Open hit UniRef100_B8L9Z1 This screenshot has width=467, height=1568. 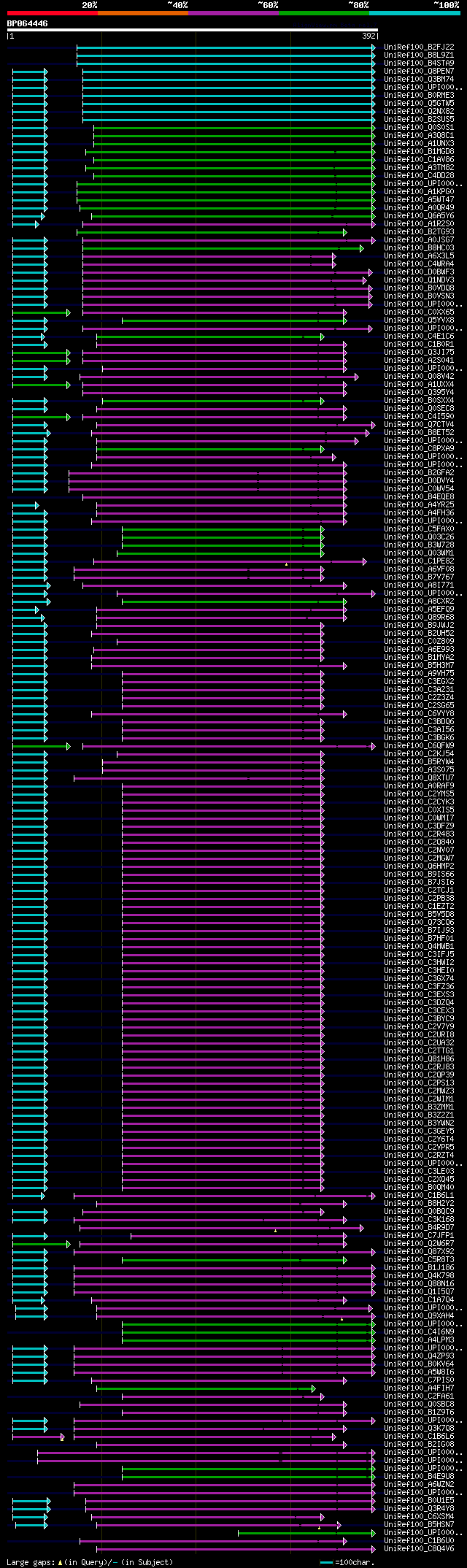(x=419, y=55)
